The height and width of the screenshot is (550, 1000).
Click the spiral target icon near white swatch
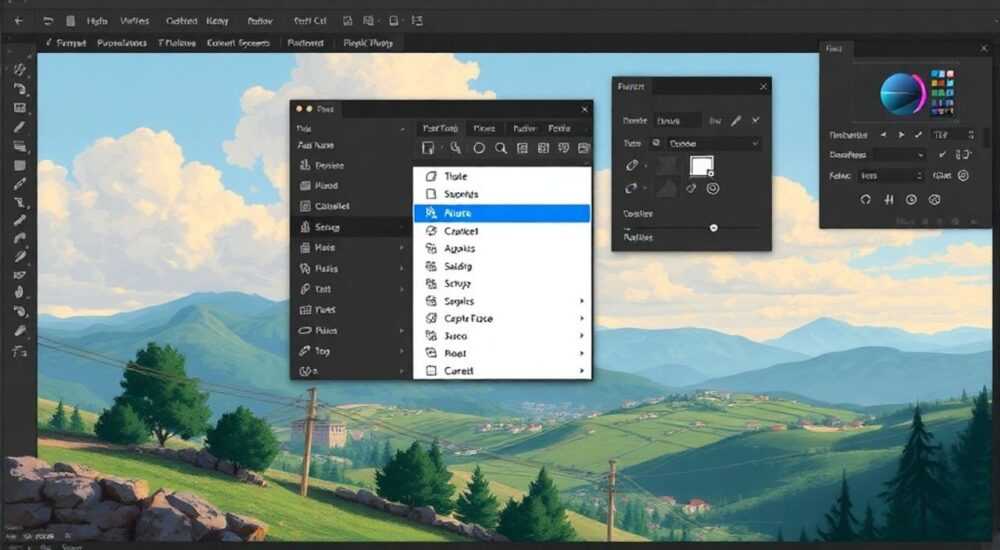(713, 188)
